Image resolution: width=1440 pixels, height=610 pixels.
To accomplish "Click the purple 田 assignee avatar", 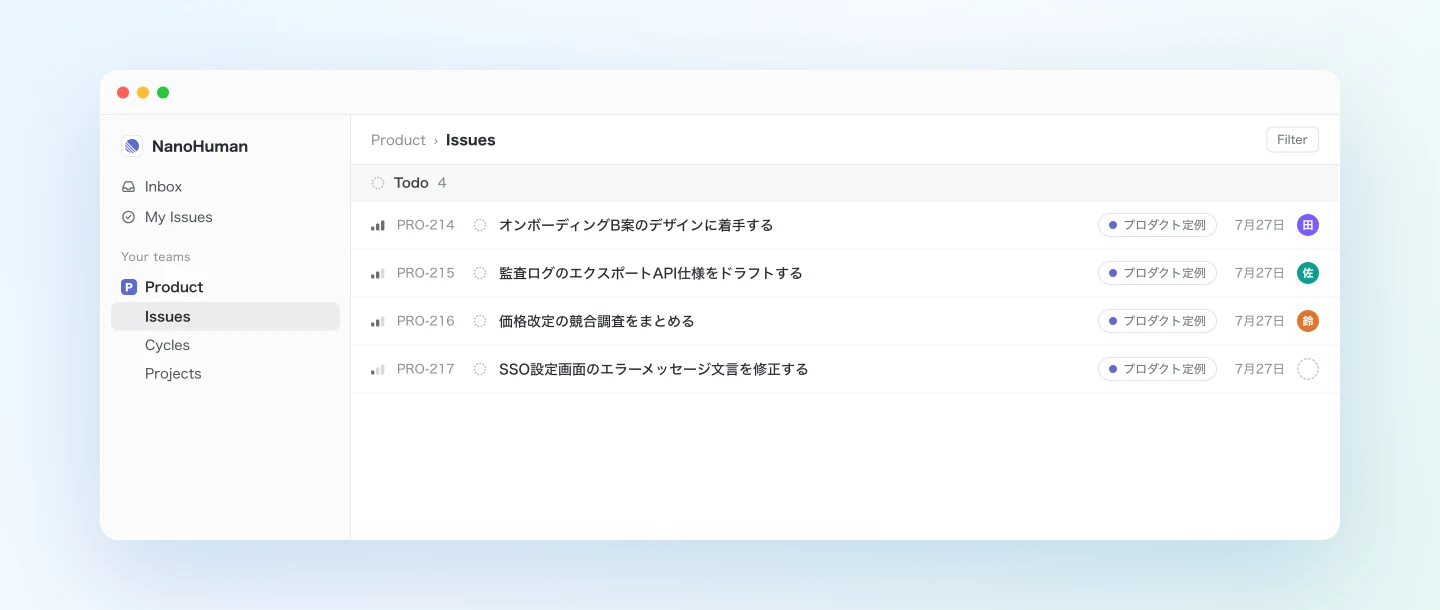I will click(x=1308, y=225).
